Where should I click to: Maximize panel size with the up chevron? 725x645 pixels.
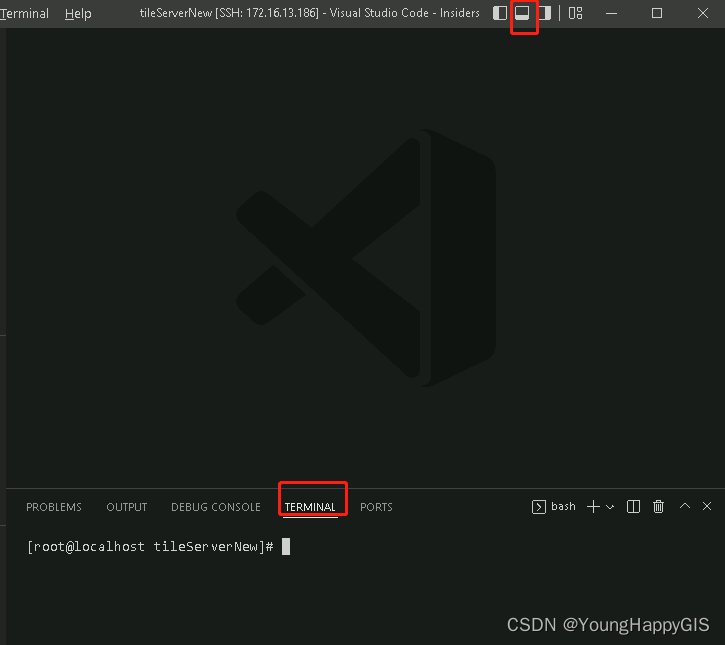(685, 506)
